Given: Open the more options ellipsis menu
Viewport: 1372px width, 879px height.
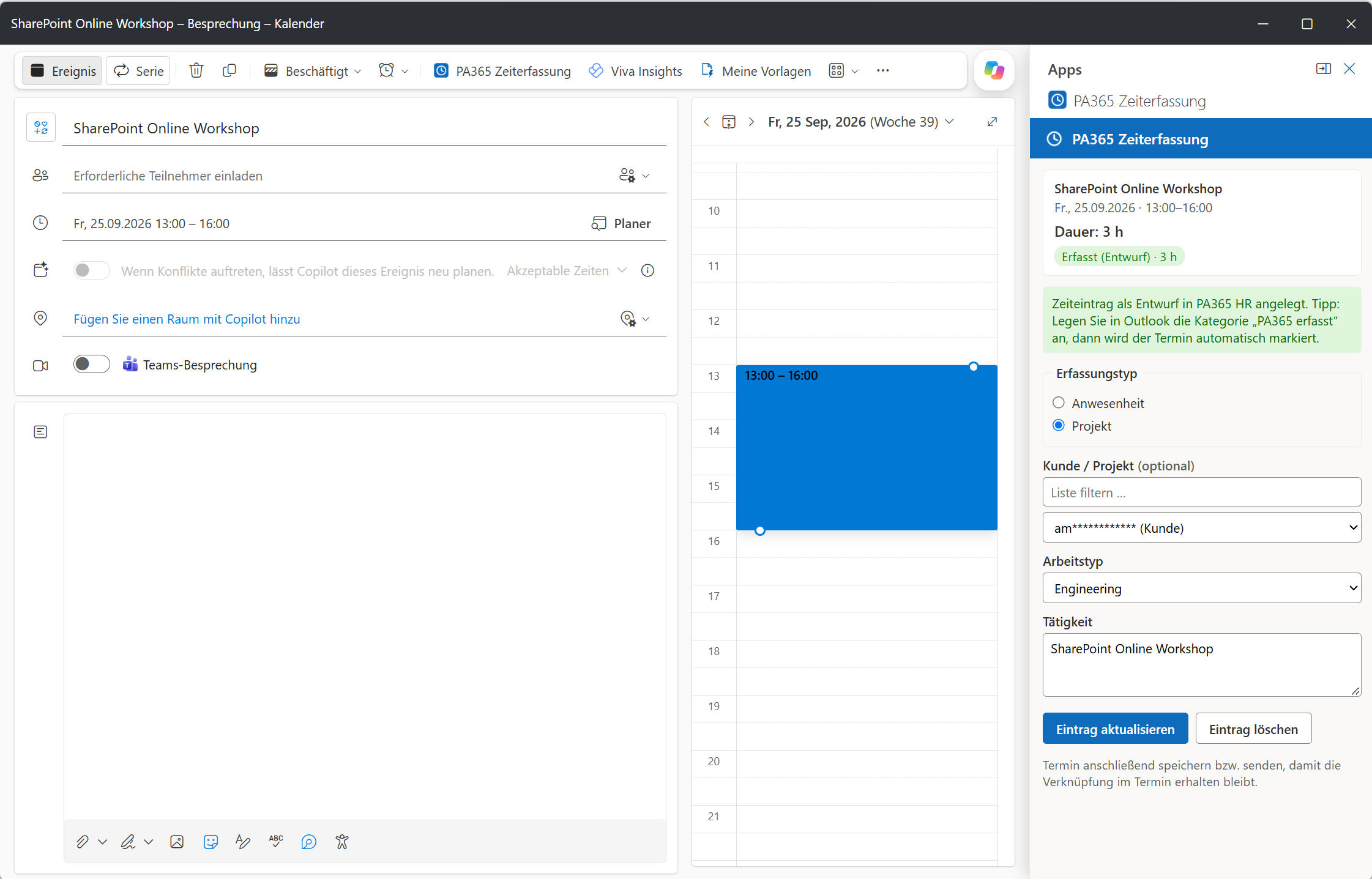Looking at the screenshot, I should click(882, 71).
